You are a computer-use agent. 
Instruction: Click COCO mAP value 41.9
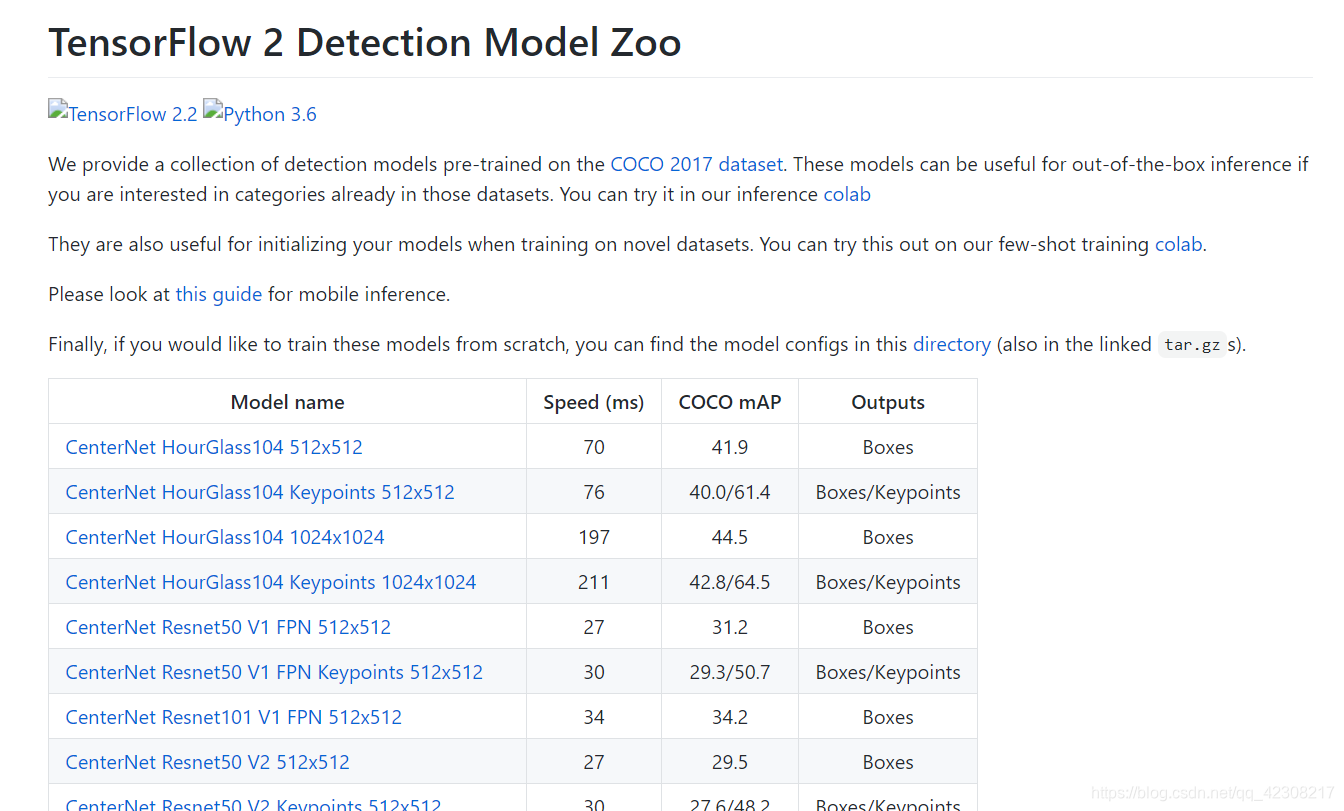tap(730, 447)
